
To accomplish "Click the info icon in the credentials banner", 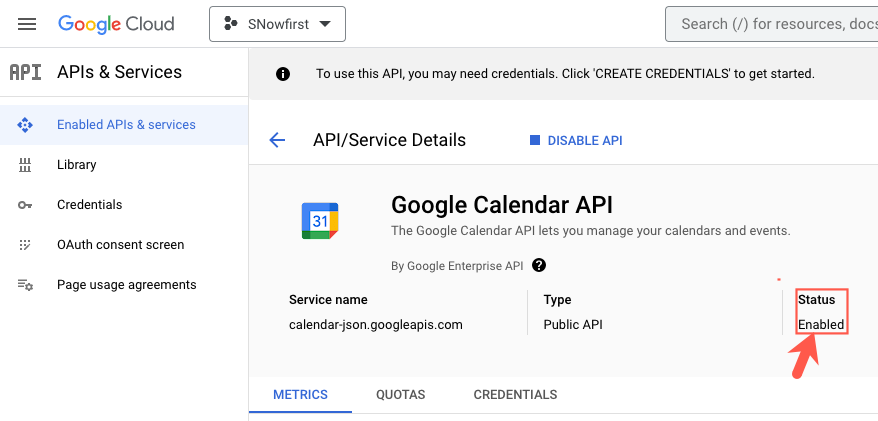I will click(x=283, y=74).
